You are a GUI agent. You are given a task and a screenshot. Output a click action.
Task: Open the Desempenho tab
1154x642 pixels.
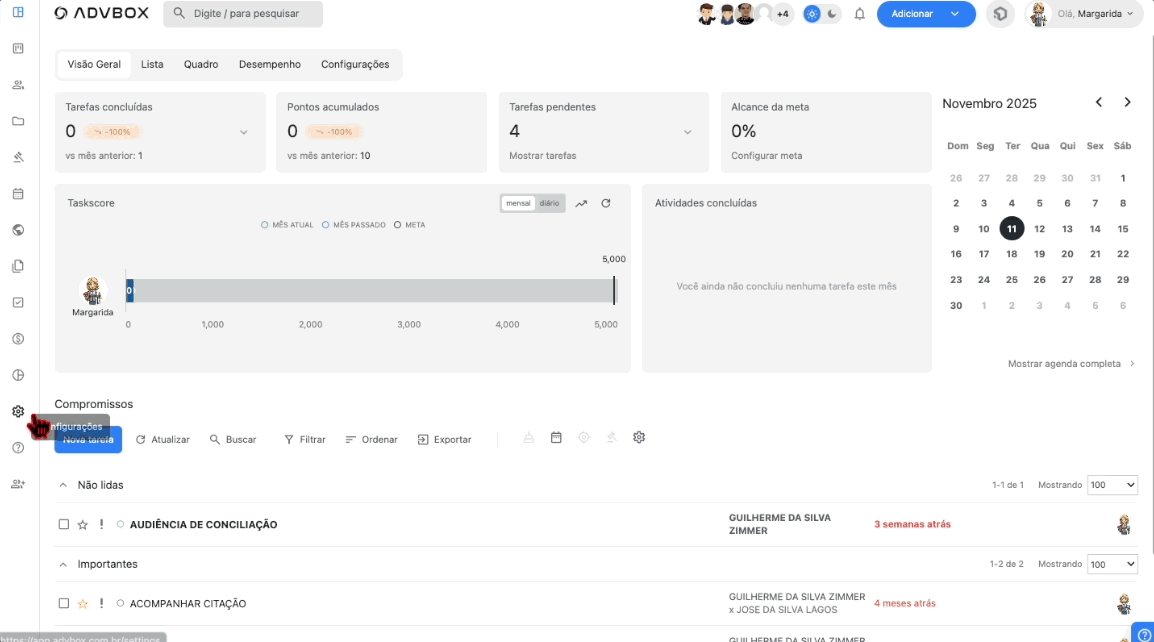269,64
